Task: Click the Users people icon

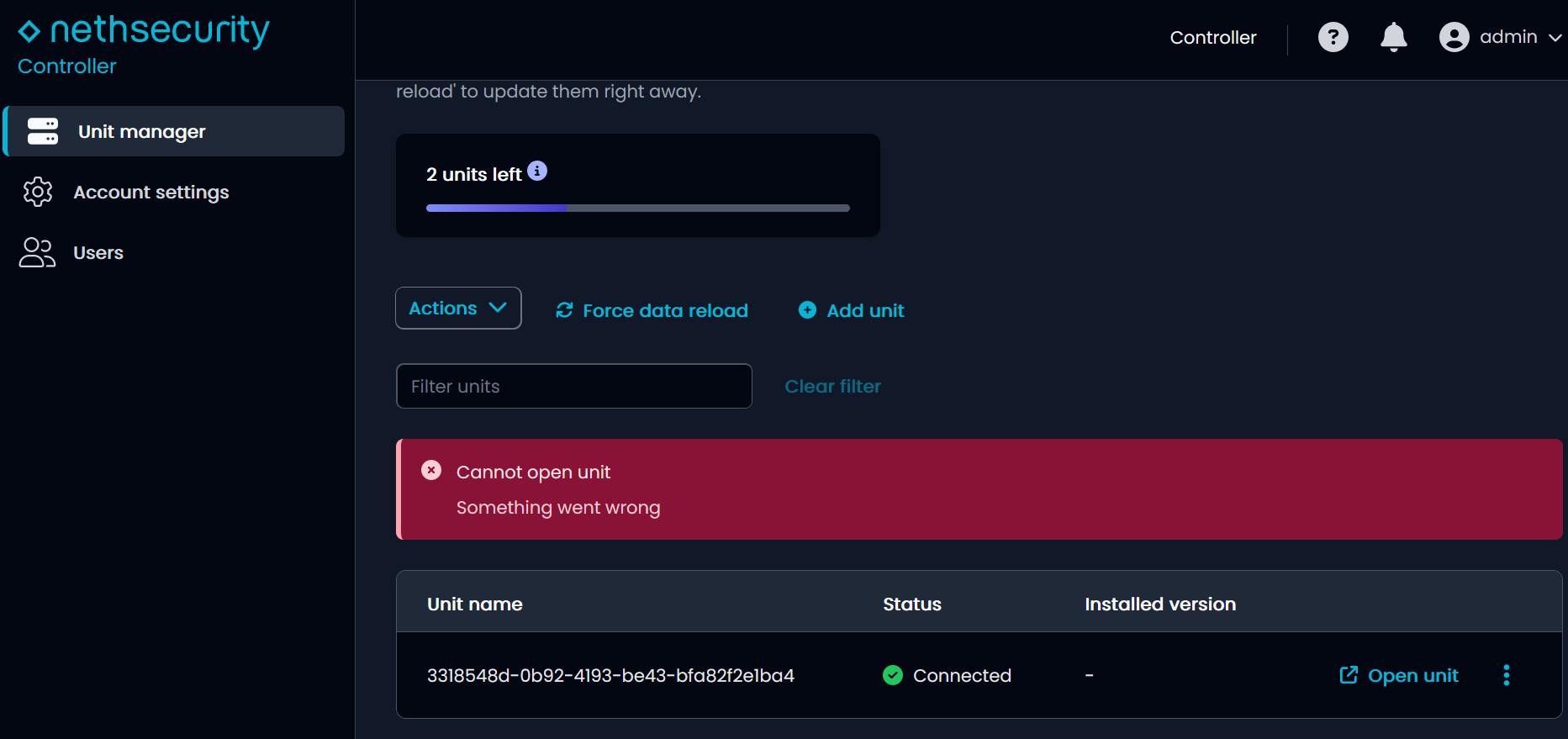Action: tap(37, 252)
